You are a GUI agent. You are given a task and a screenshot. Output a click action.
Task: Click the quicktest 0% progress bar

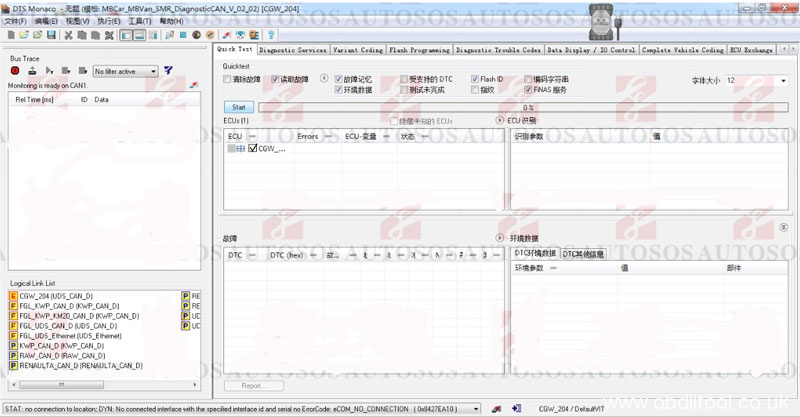coord(523,107)
